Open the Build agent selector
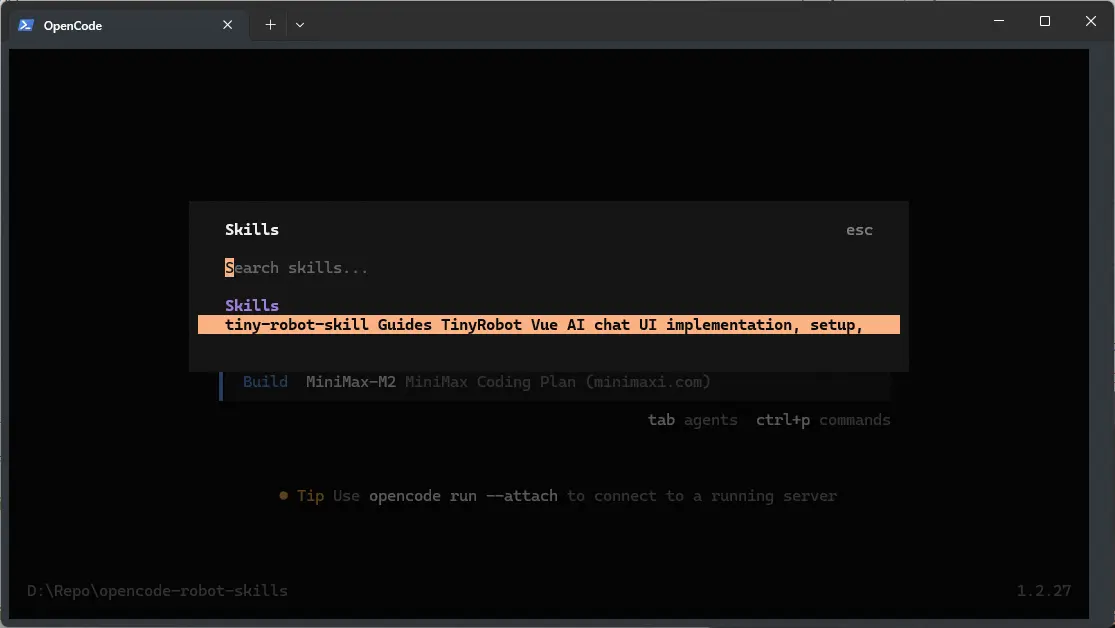The height and width of the screenshot is (628, 1115). point(264,381)
